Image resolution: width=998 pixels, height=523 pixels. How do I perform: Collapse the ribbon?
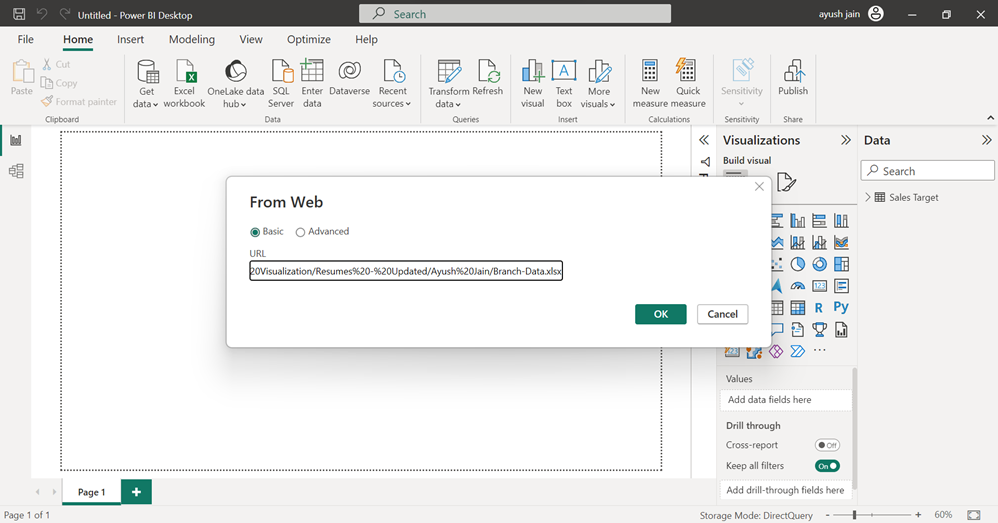[x=990, y=118]
